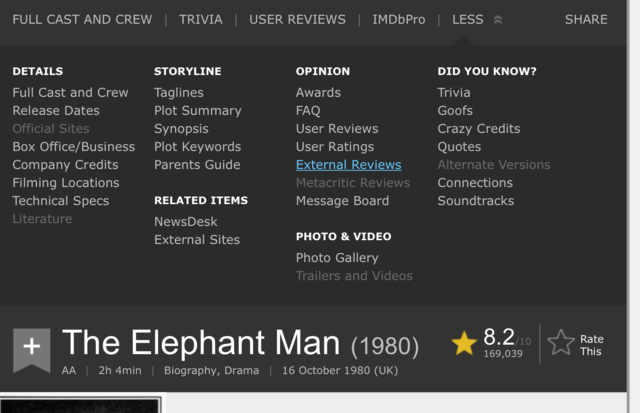Click the Share button
Image resolution: width=640 pixels, height=413 pixels.
click(x=586, y=19)
